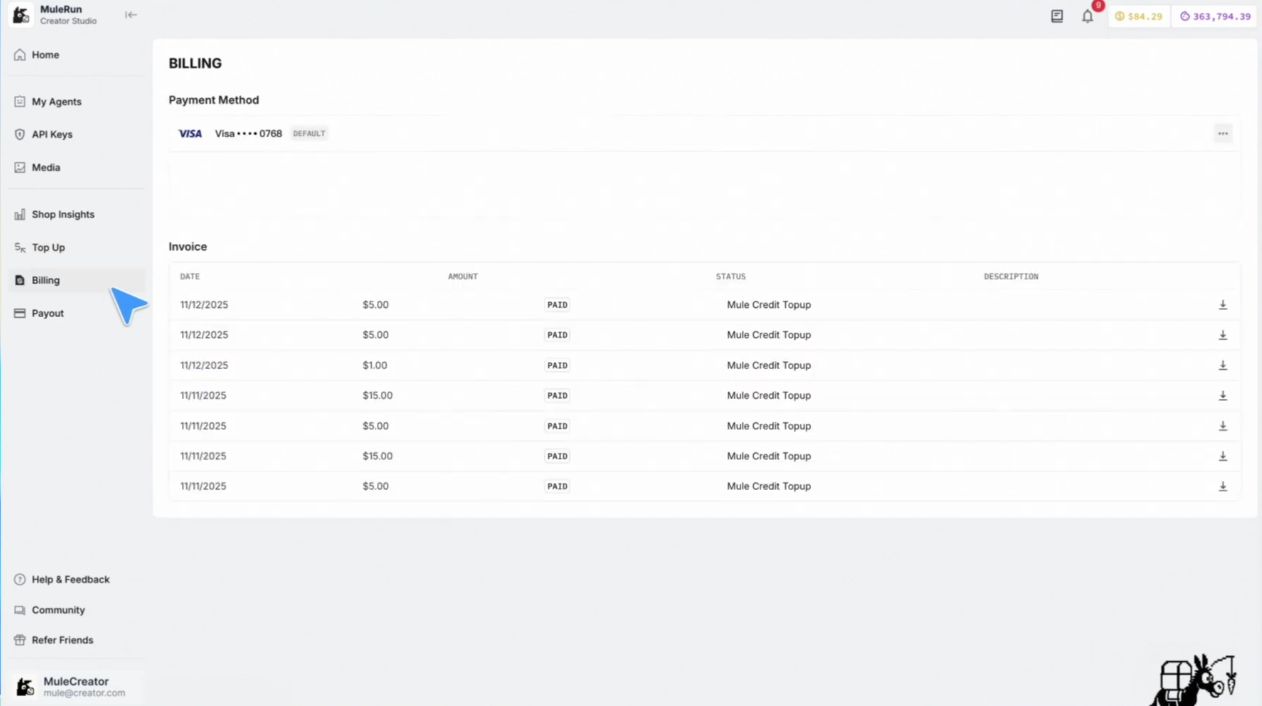Click the $84.29 balance badge
The image size is (1262, 706).
(x=1139, y=16)
